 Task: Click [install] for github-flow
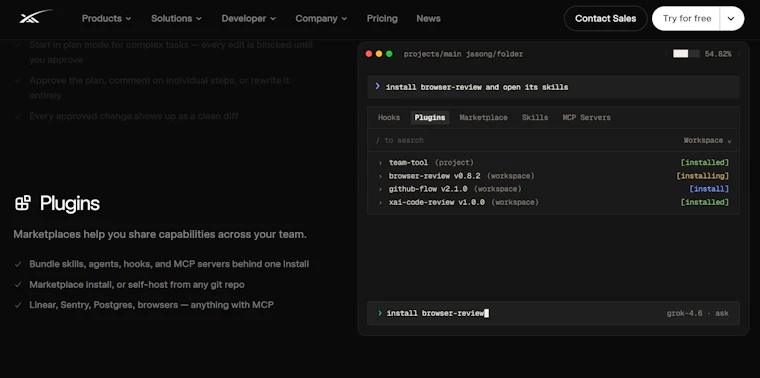pos(709,189)
